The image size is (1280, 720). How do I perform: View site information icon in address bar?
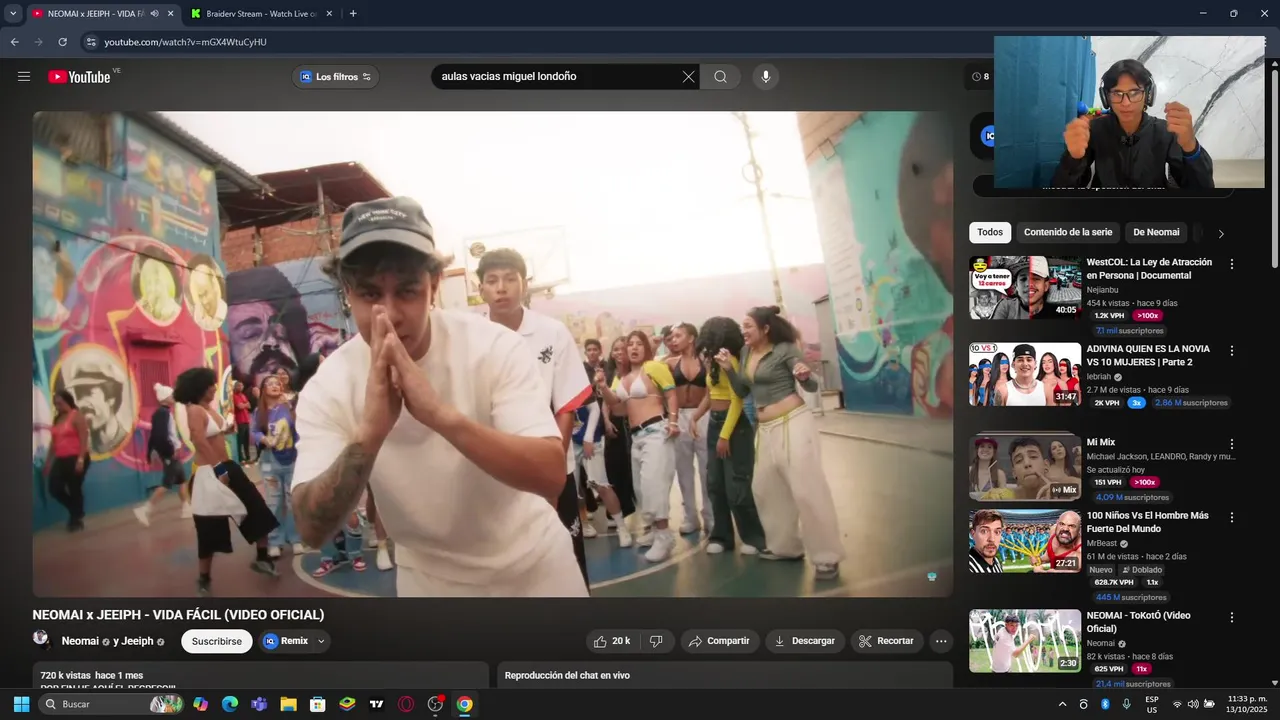click(x=91, y=42)
